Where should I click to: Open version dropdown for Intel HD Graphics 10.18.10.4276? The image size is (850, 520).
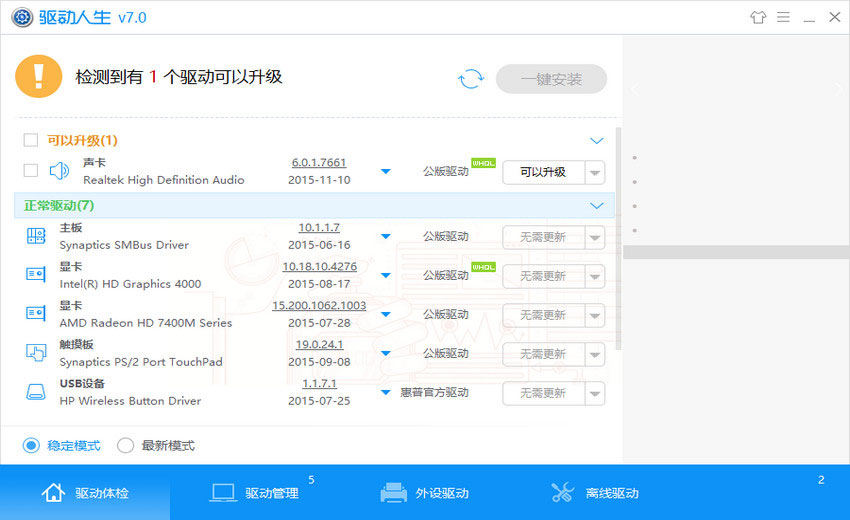(385, 275)
